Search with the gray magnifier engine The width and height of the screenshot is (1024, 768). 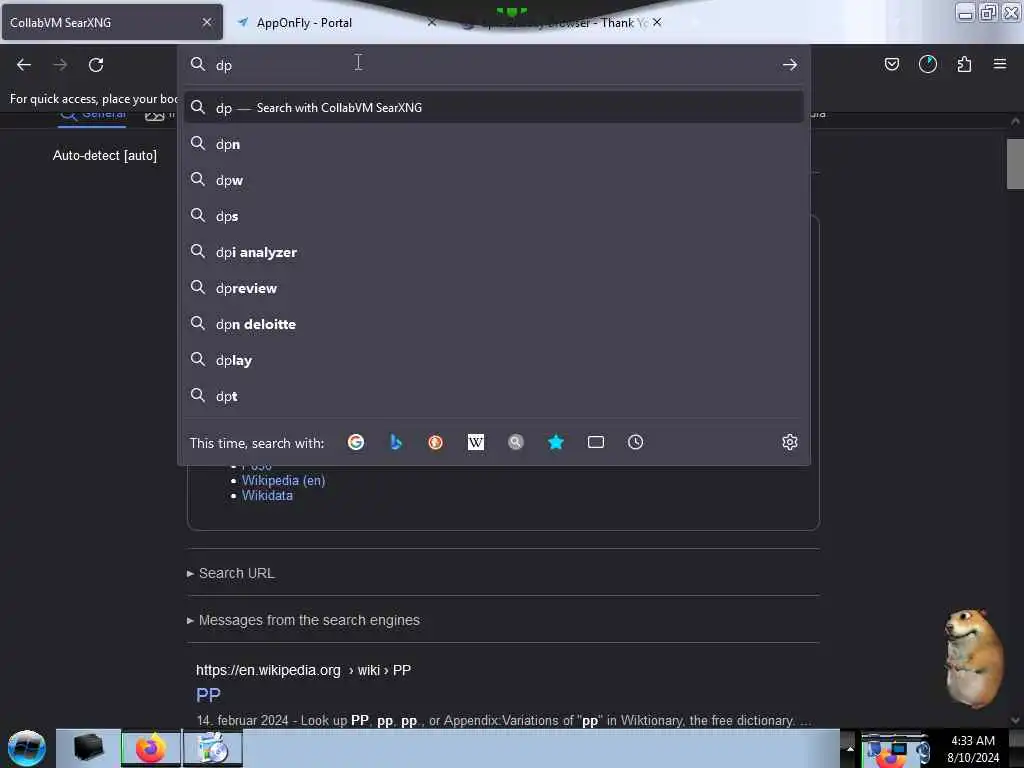click(x=515, y=442)
